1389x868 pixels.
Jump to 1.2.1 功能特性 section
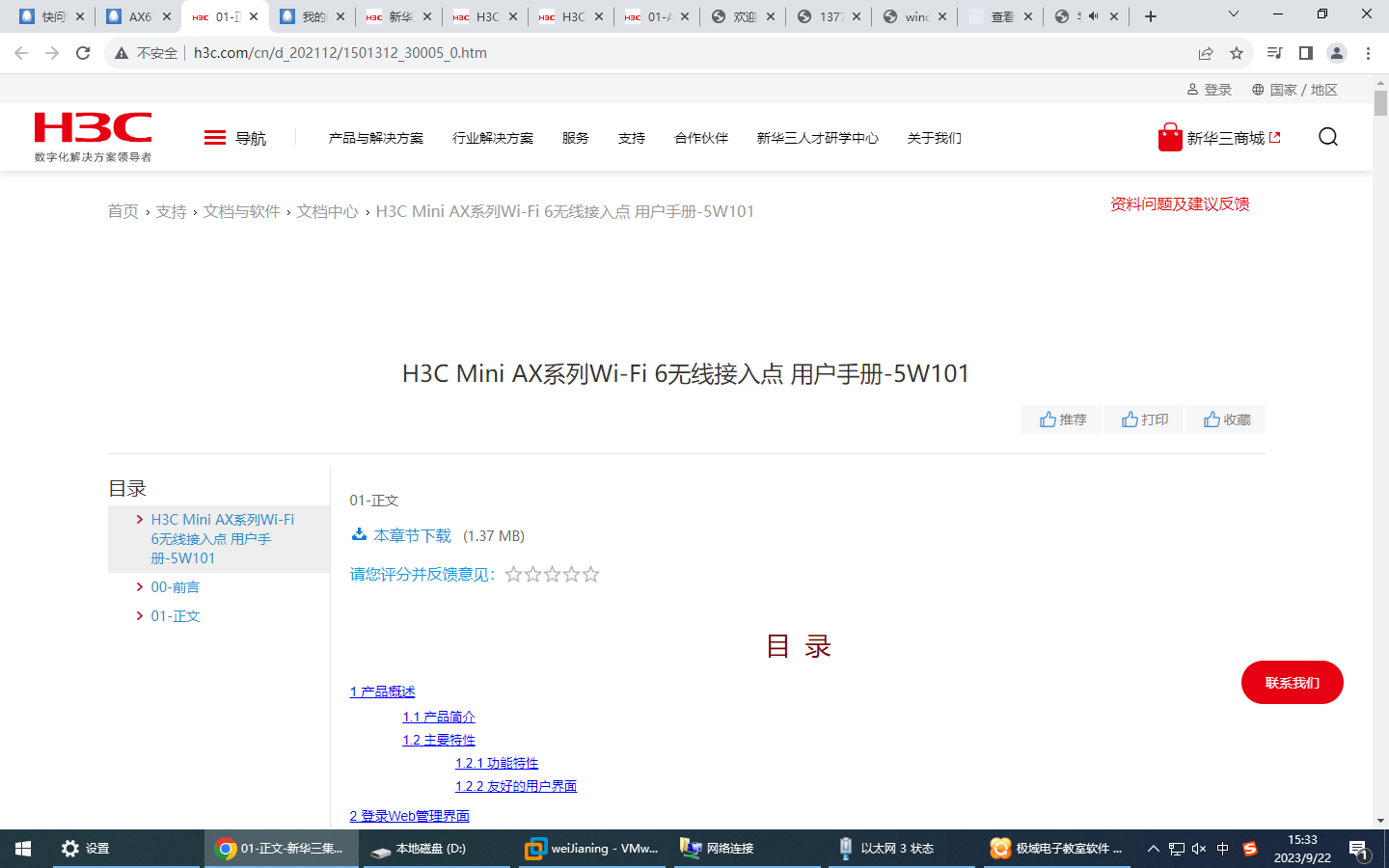coord(497,763)
